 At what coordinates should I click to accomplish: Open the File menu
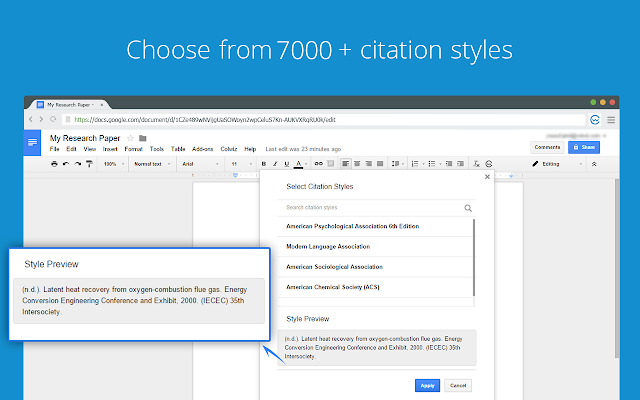click(54, 149)
